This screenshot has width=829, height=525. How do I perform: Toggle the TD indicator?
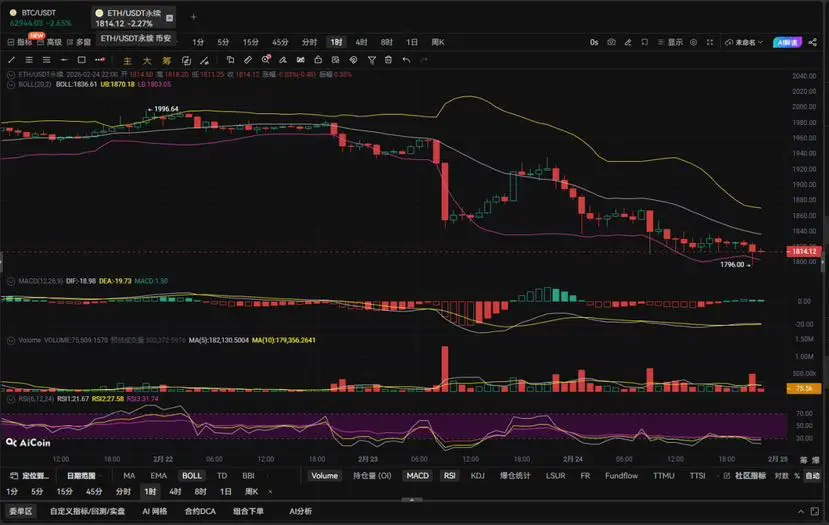[222, 476]
